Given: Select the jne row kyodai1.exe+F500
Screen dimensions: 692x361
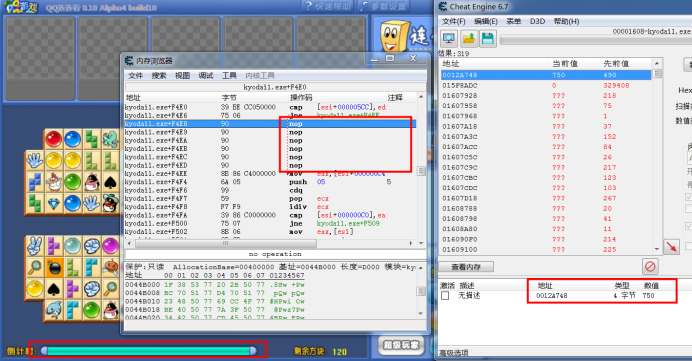Looking at the screenshot, I should pos(271,223).
